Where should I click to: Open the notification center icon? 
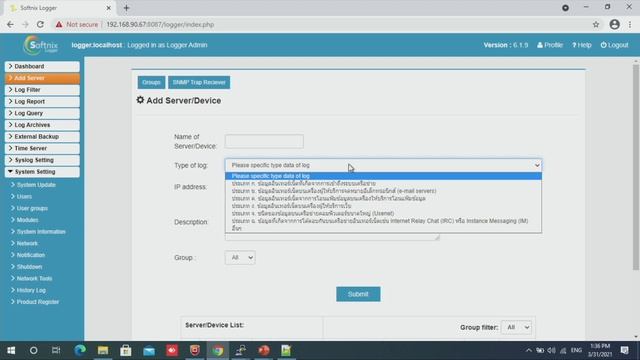(624, 350)
